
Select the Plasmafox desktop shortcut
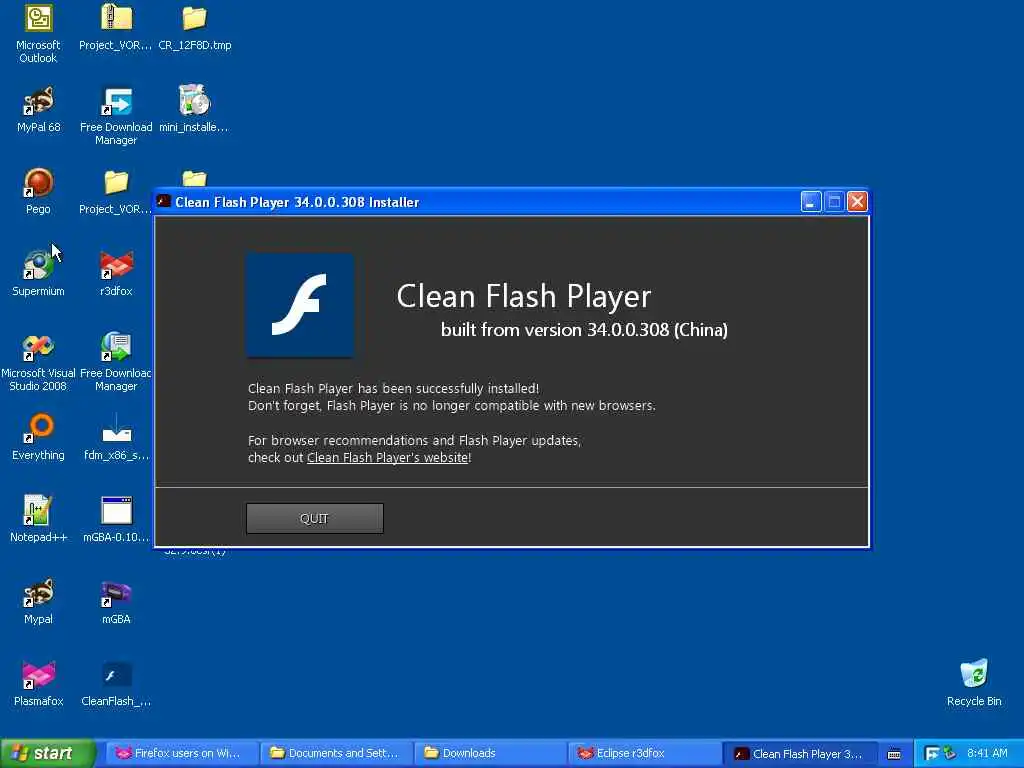pos(38,675)
